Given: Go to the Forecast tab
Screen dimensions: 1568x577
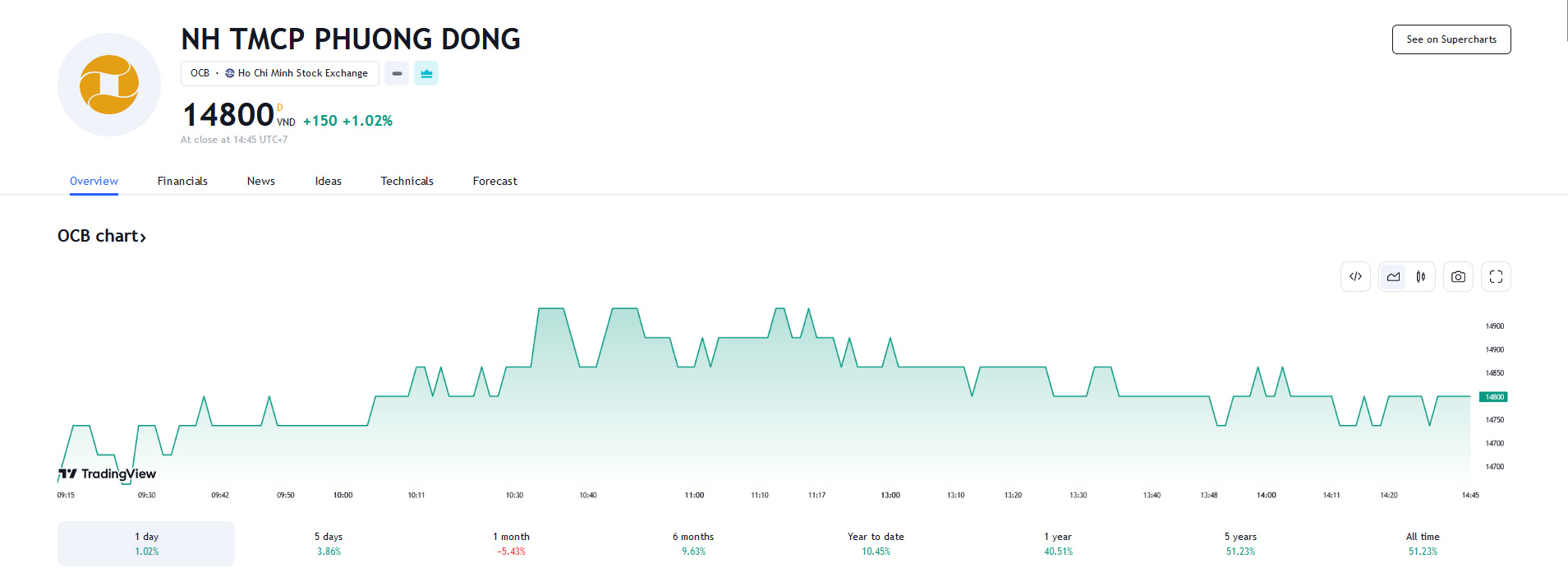Looking at the screenshot, I should click(x=494, y=181).
